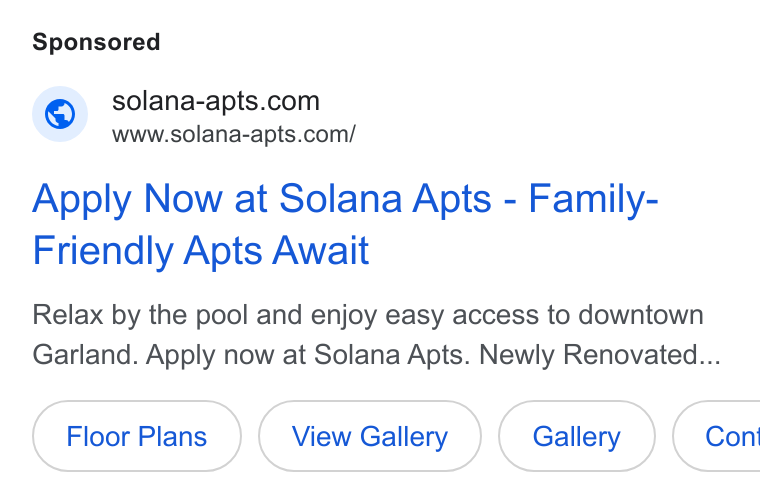Image resolution: width=760 pixels, height=504 pixels.
Task: Click the truncated 'Newly Renovated...' text
Action: (600, 355)
